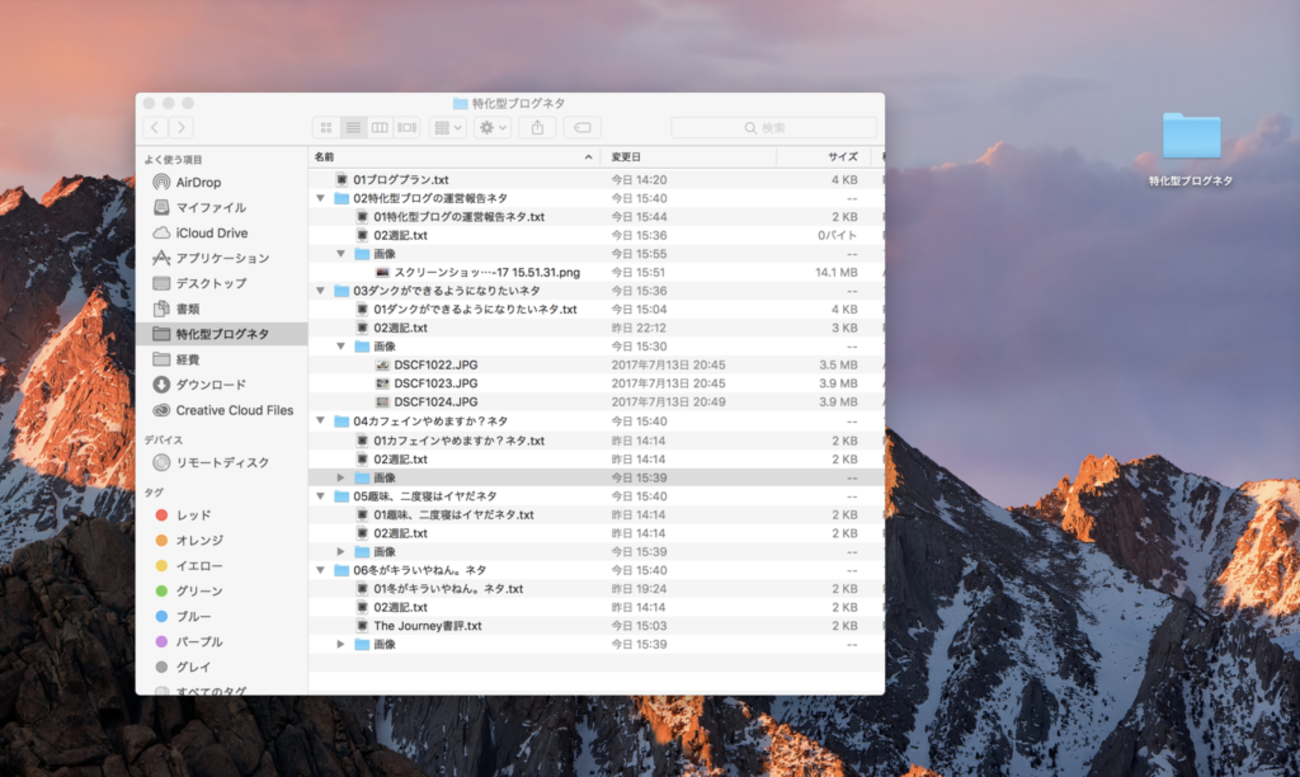Focus the 検索 search field

pyautogui.click(x=774, y=128)
